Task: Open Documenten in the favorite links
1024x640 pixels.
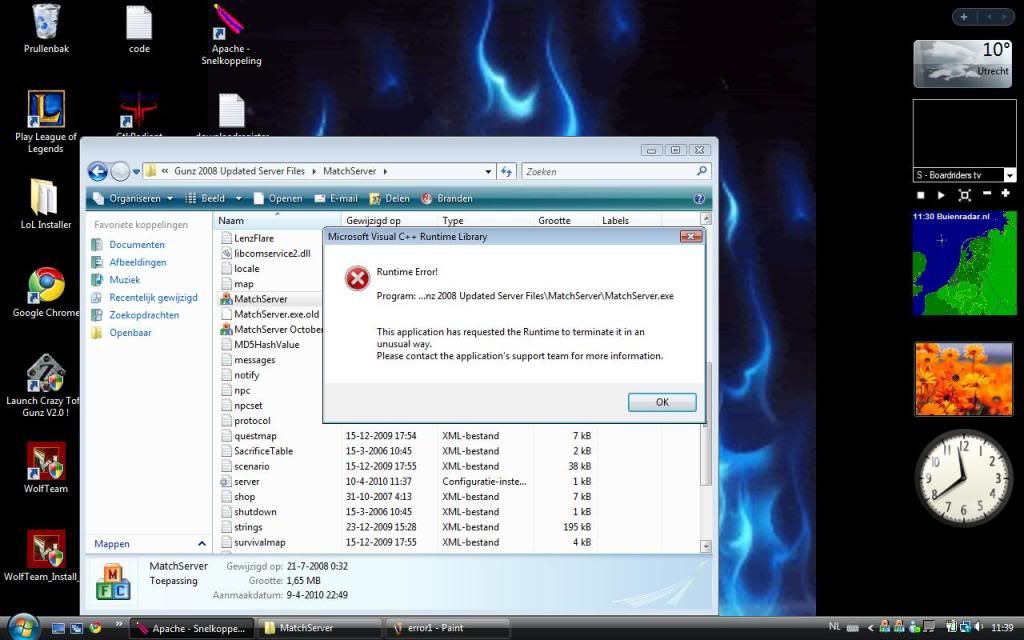Action: click(x=137, y=245)
